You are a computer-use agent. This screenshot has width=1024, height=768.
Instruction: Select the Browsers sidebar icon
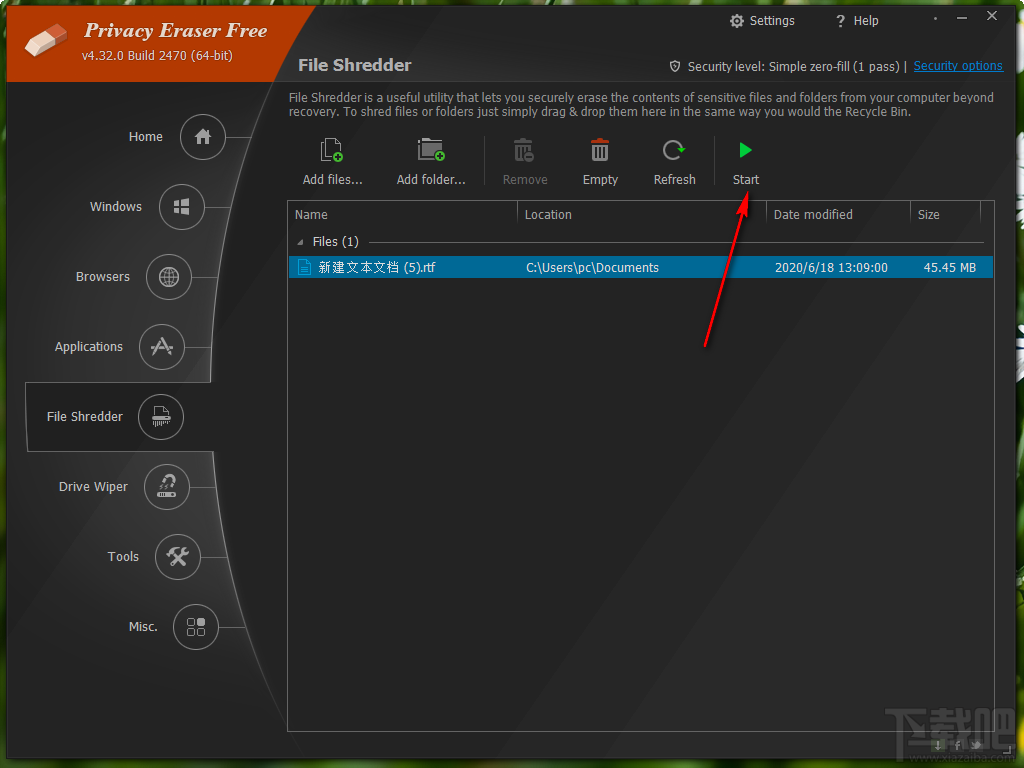170,277
